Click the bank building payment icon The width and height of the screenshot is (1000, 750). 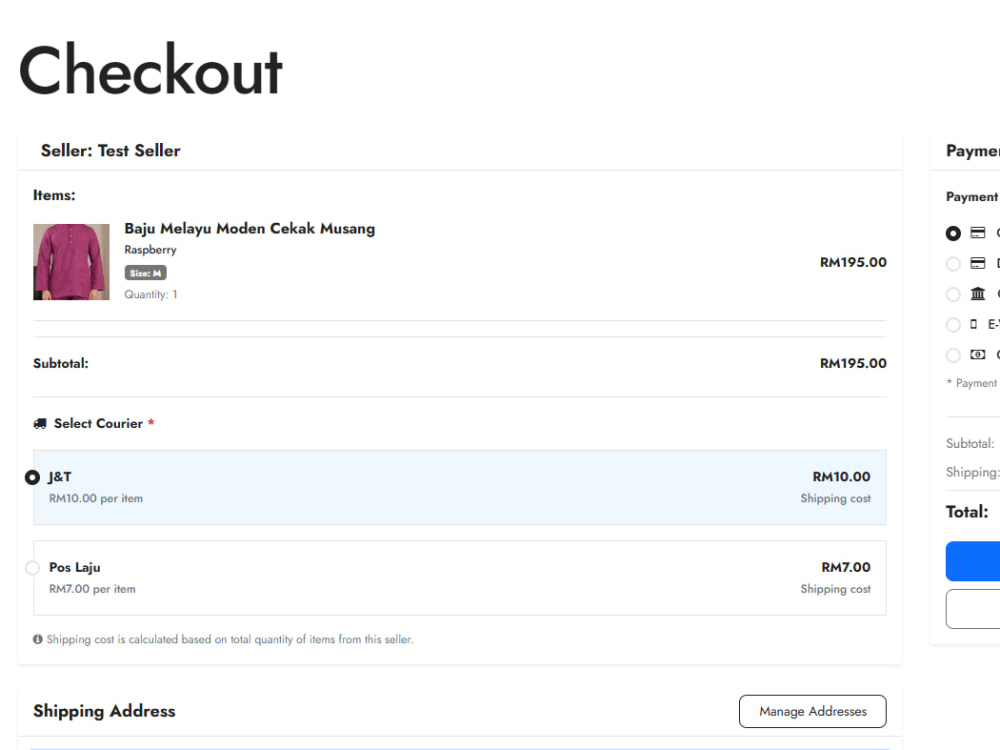(978, 293)
